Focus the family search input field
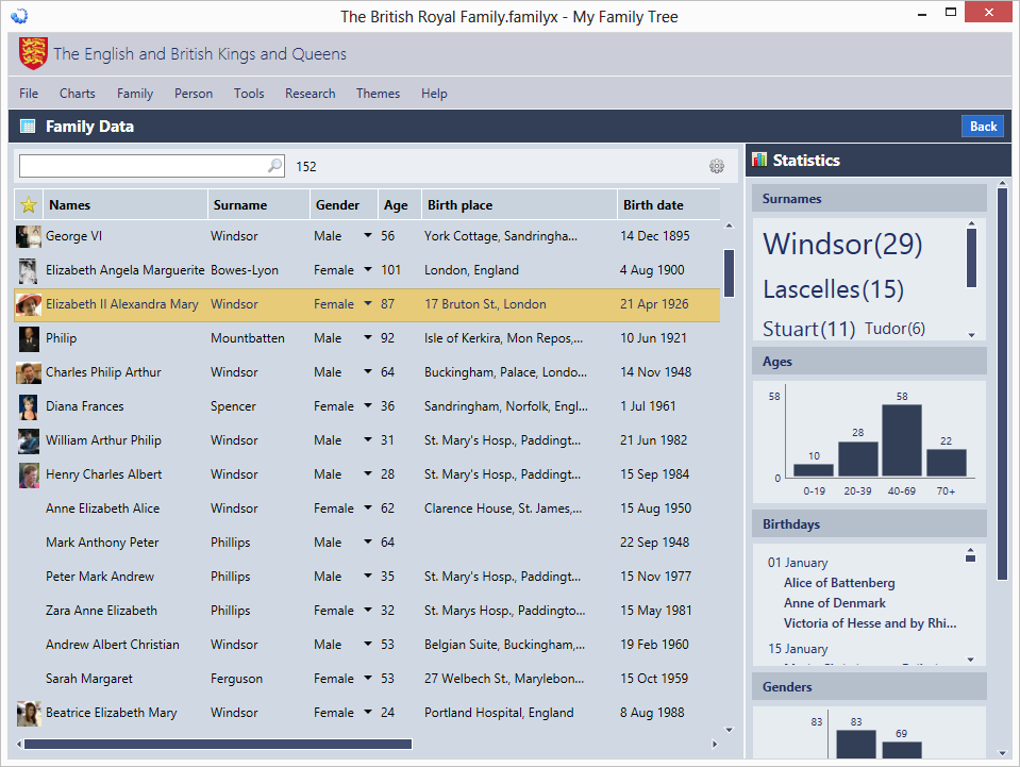 click(143, 166)
